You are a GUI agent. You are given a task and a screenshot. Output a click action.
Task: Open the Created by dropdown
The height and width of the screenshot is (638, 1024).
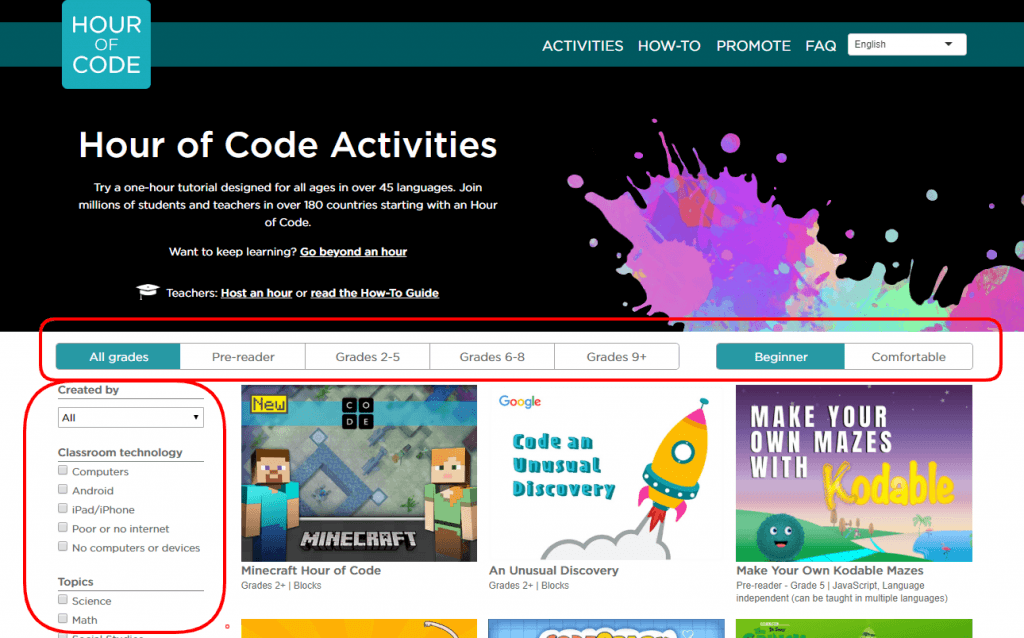[131, 417]
